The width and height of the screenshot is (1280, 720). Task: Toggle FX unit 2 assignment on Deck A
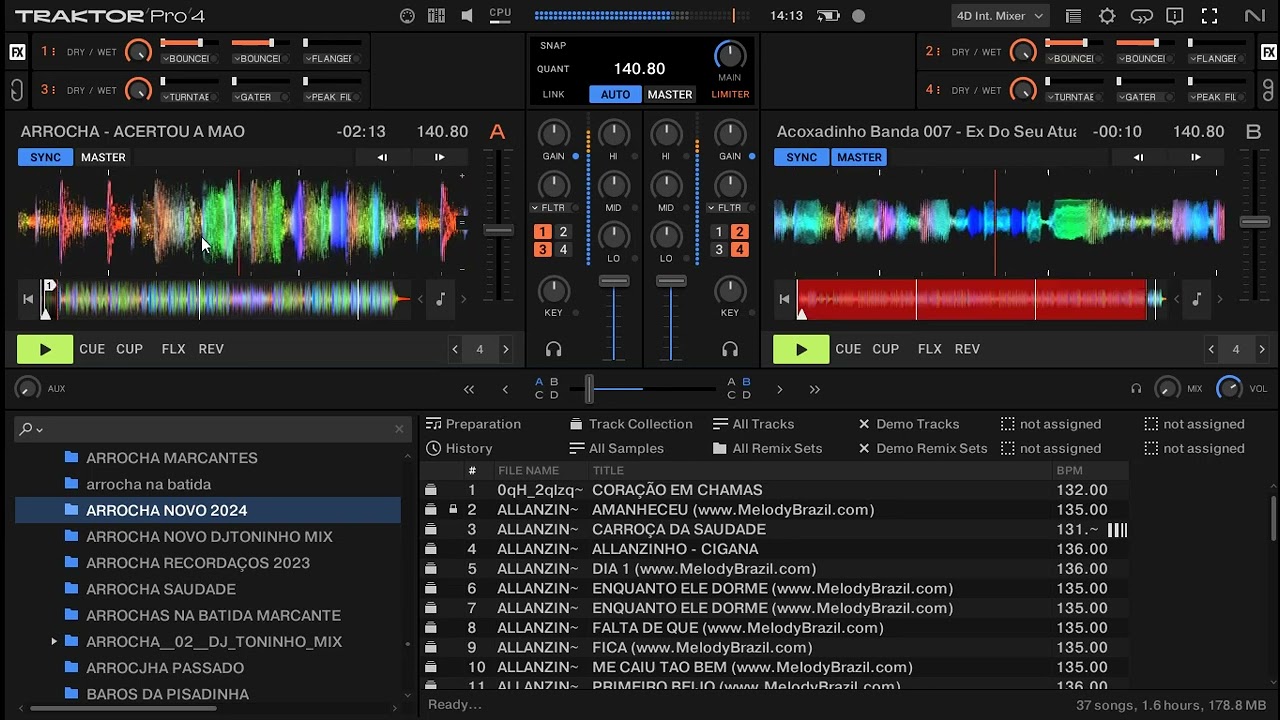point(563,231)
